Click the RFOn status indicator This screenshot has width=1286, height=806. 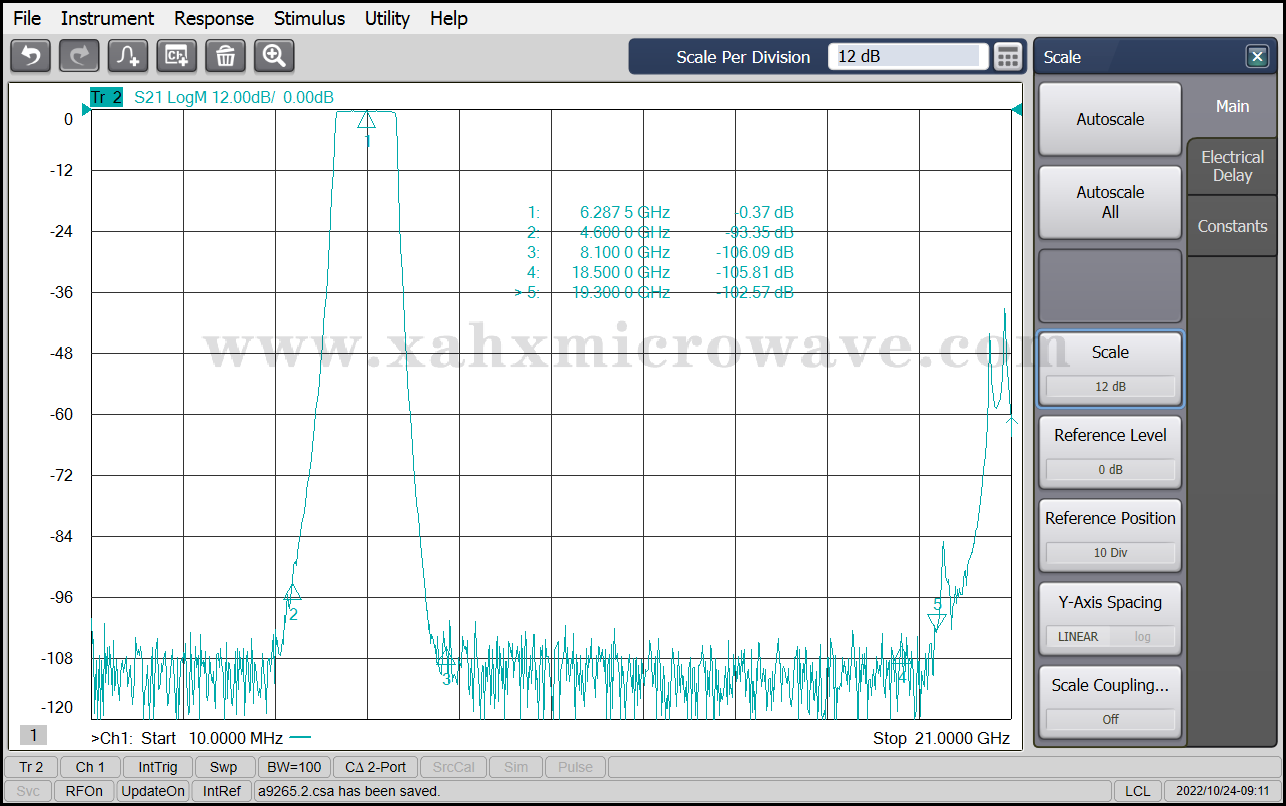pyautogui.click(x=84, y=791)
